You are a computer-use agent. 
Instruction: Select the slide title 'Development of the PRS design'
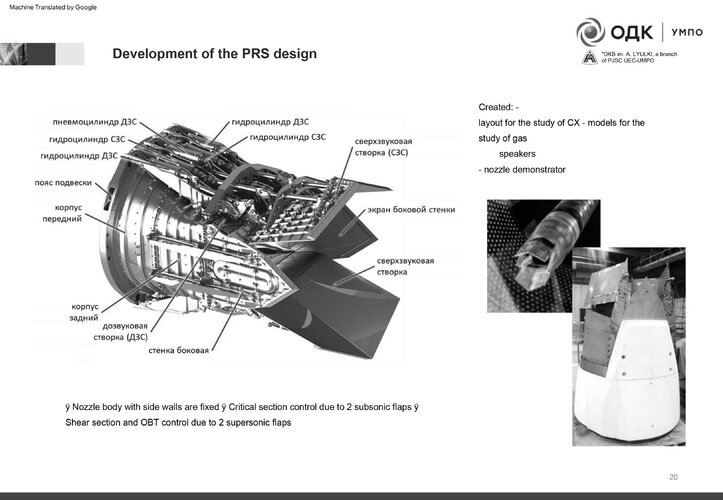pos(214,54)
